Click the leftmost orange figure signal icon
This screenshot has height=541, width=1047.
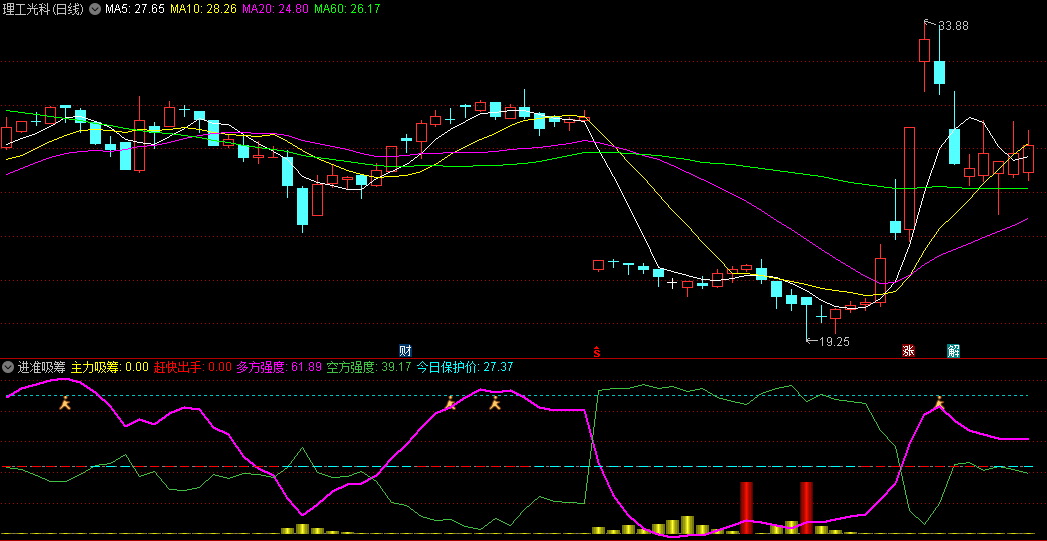65,403
